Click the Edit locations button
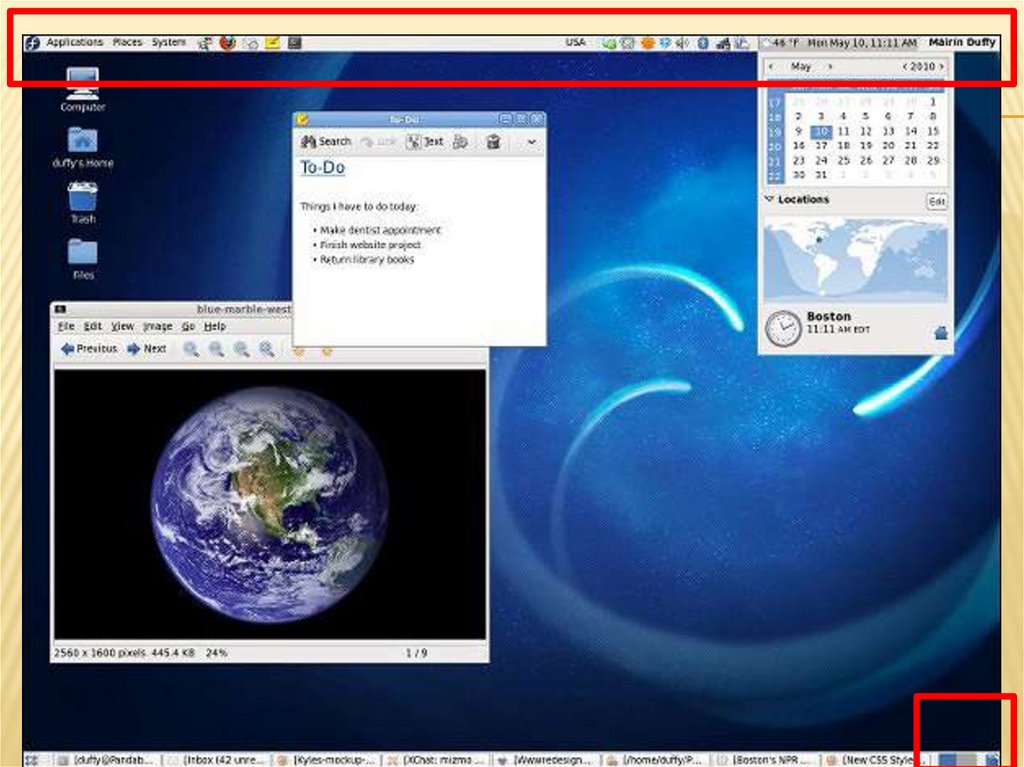The height and width of the screenshot is (767, 1024). pos(936,201)
